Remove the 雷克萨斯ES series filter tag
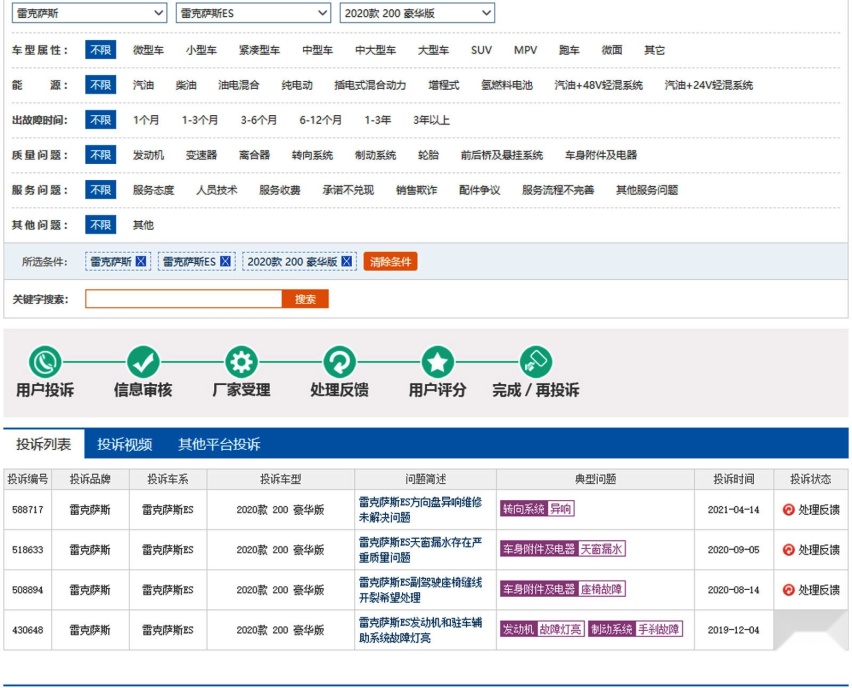Viewport: 852px width, 688px height. click(225, 262)
